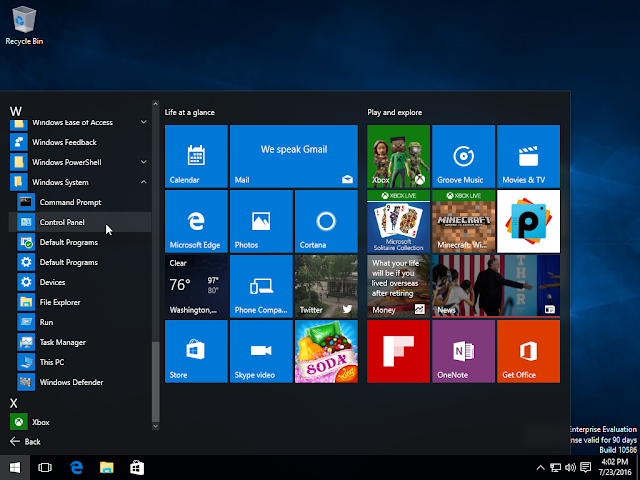Expand the Windows Ease of Access folder
640x480 pixels.
pyautogui.click(x=80, y=122)
